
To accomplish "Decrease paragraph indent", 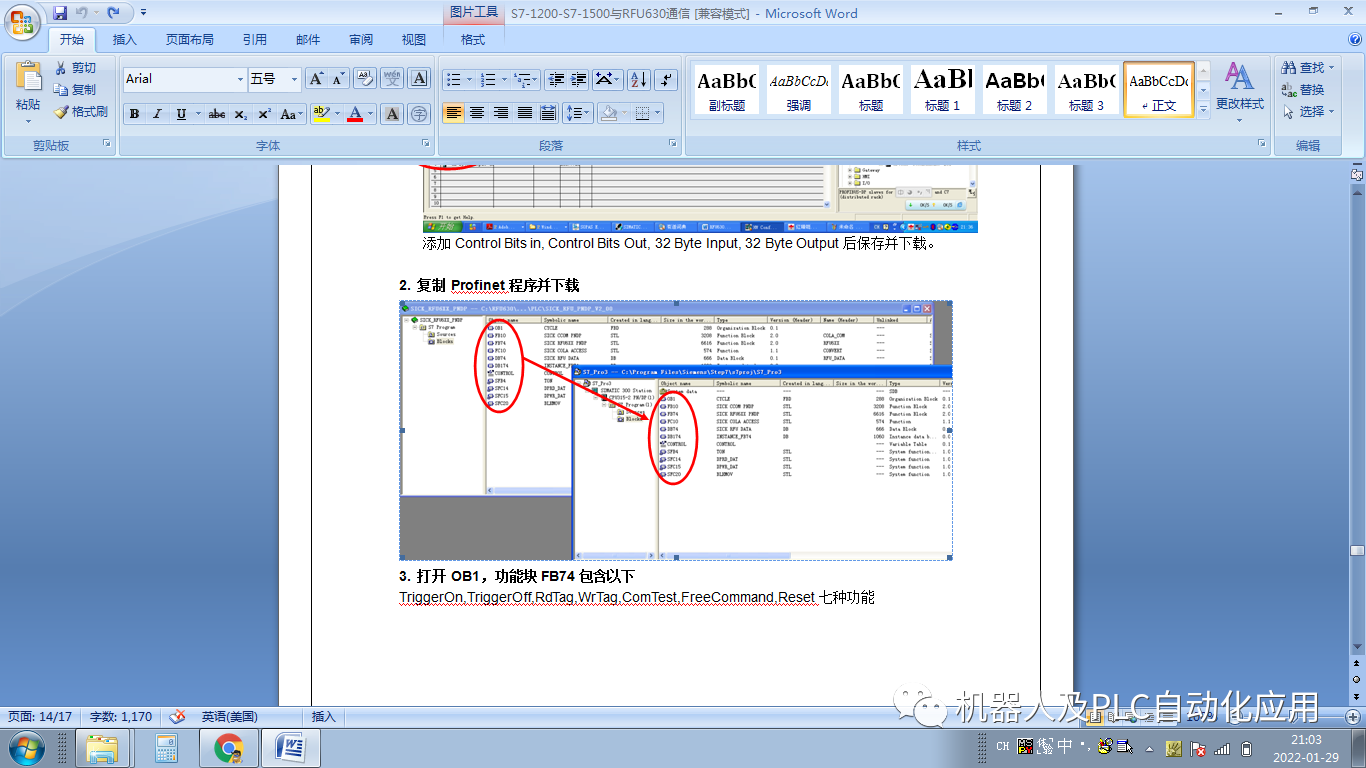I will (555, 79).
